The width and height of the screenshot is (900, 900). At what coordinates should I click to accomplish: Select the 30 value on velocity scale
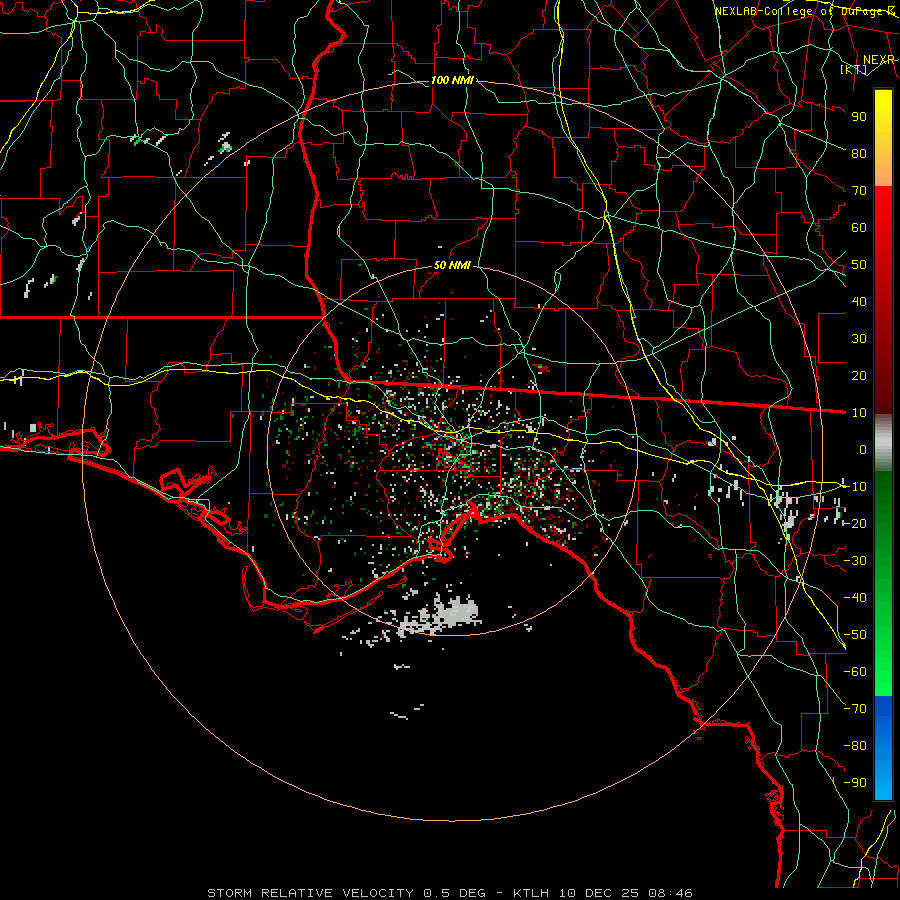(x=859, y=339)
